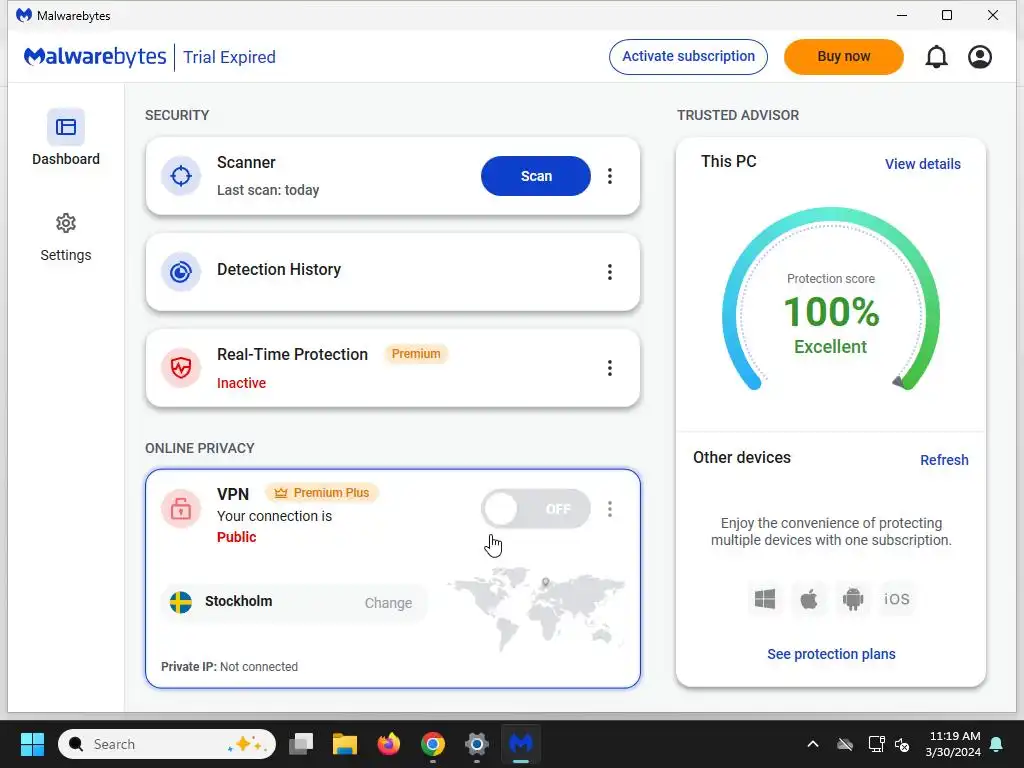Screen dimensions: 1024x768
Task: Click Scan button
Action: [536, 176]
